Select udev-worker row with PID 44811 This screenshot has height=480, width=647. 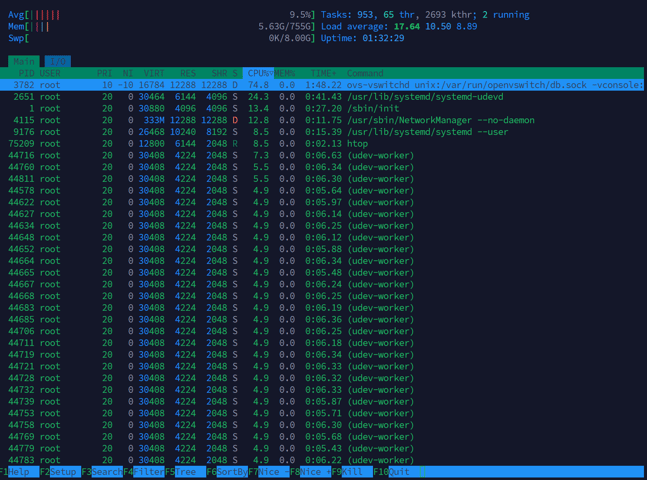[322, 179]
